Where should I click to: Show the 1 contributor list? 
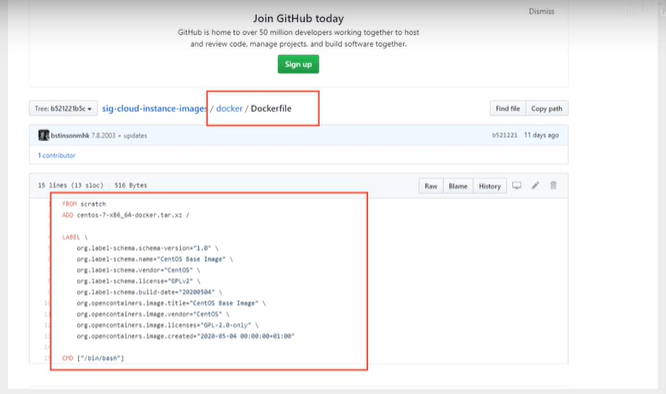(56, 155)
